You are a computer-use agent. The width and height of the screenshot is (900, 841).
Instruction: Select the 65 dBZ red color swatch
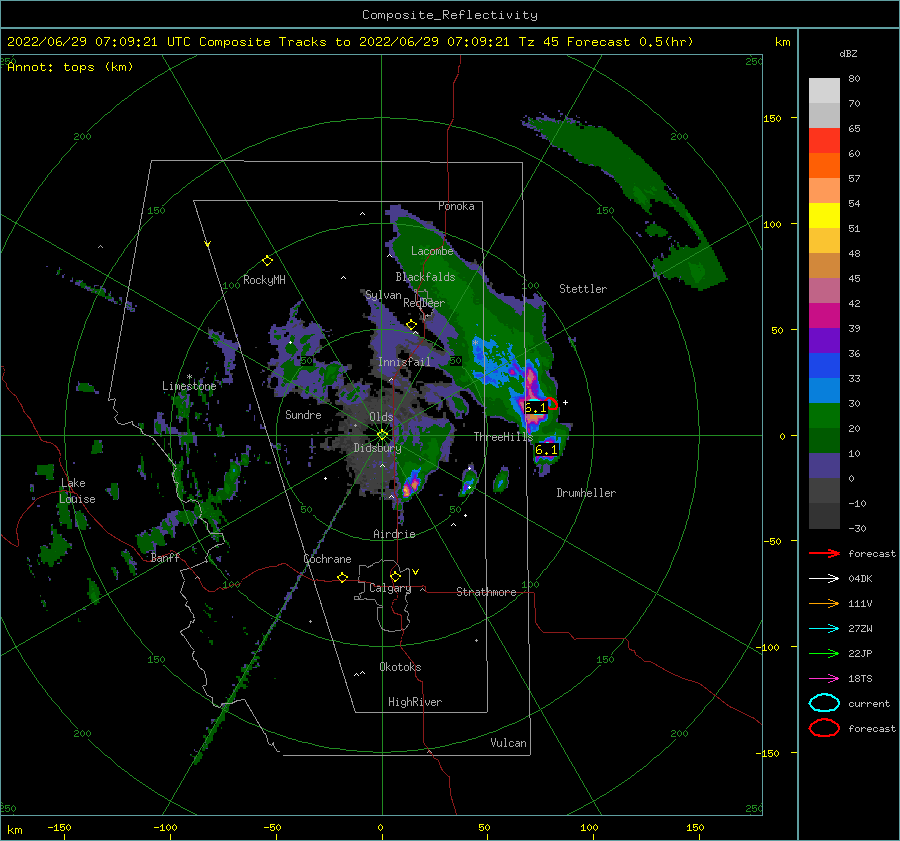pyautogui.click(x=824, y=140)
